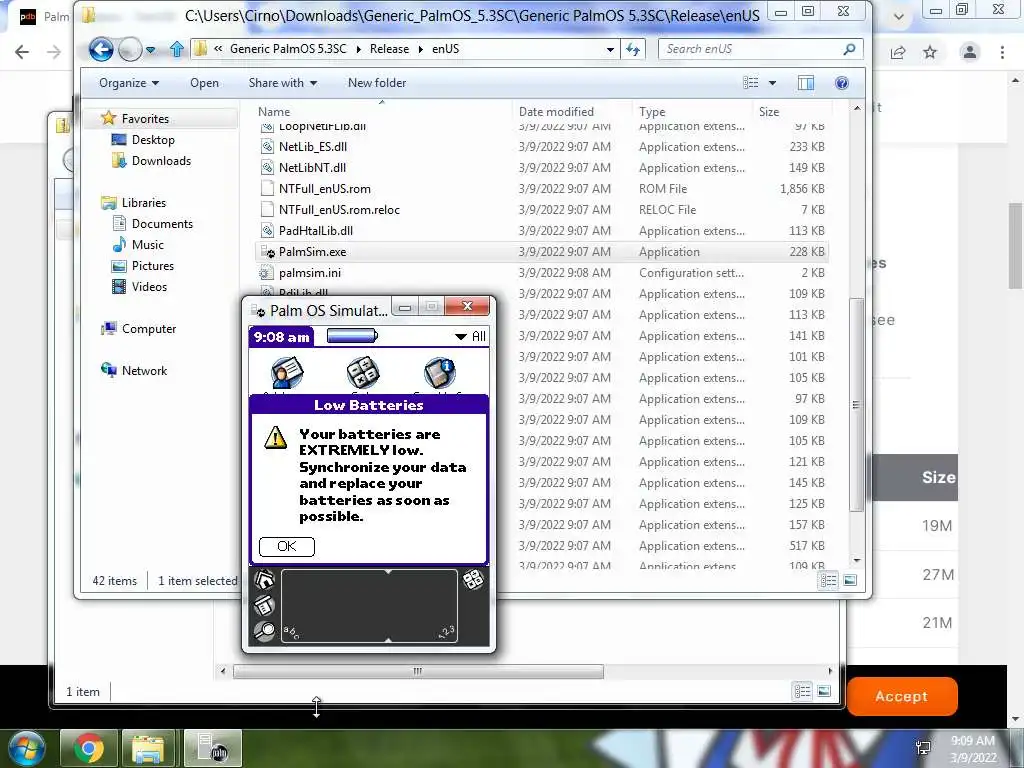
Task: Refresh the enUS folder view
Action: point(633,49)
